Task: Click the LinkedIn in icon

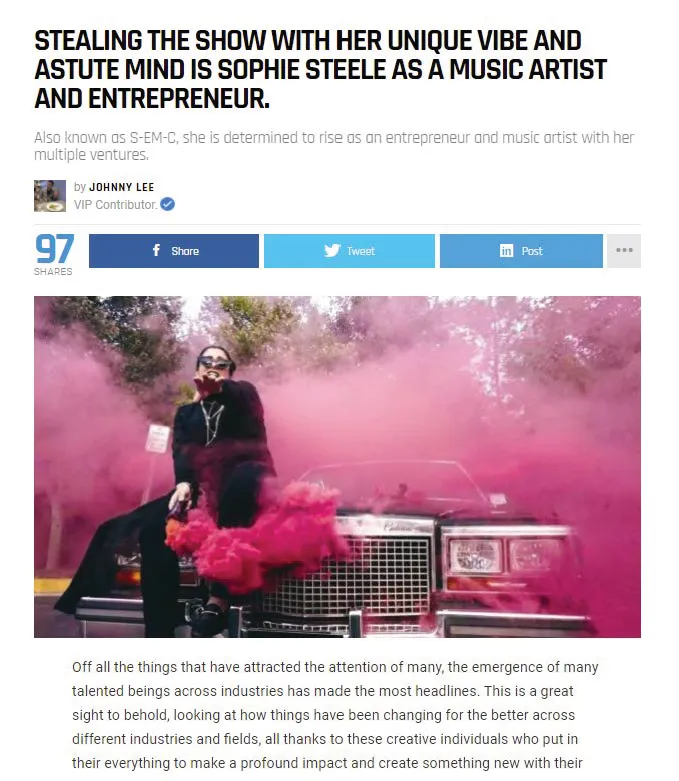Action: 506,251
